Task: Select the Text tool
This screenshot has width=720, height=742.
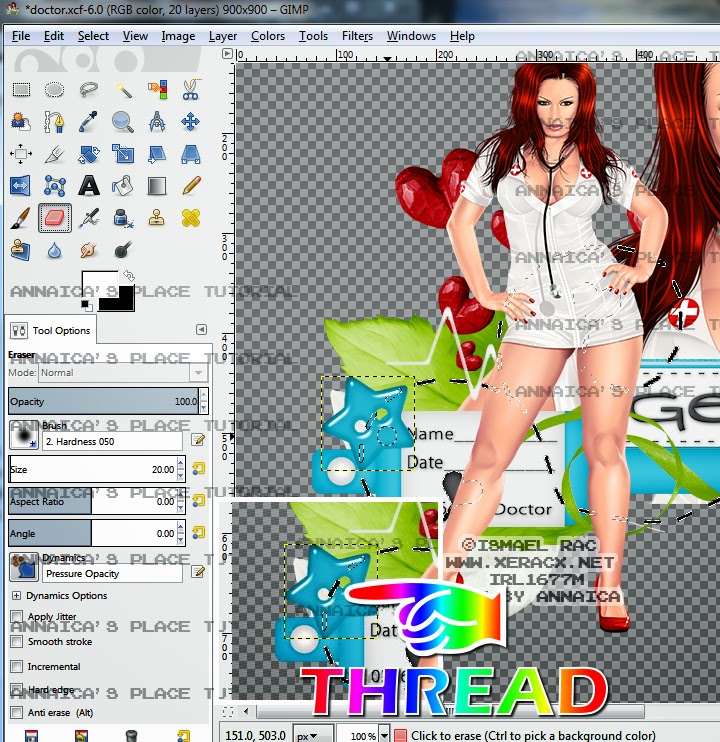Action: [x=88, y=186]
